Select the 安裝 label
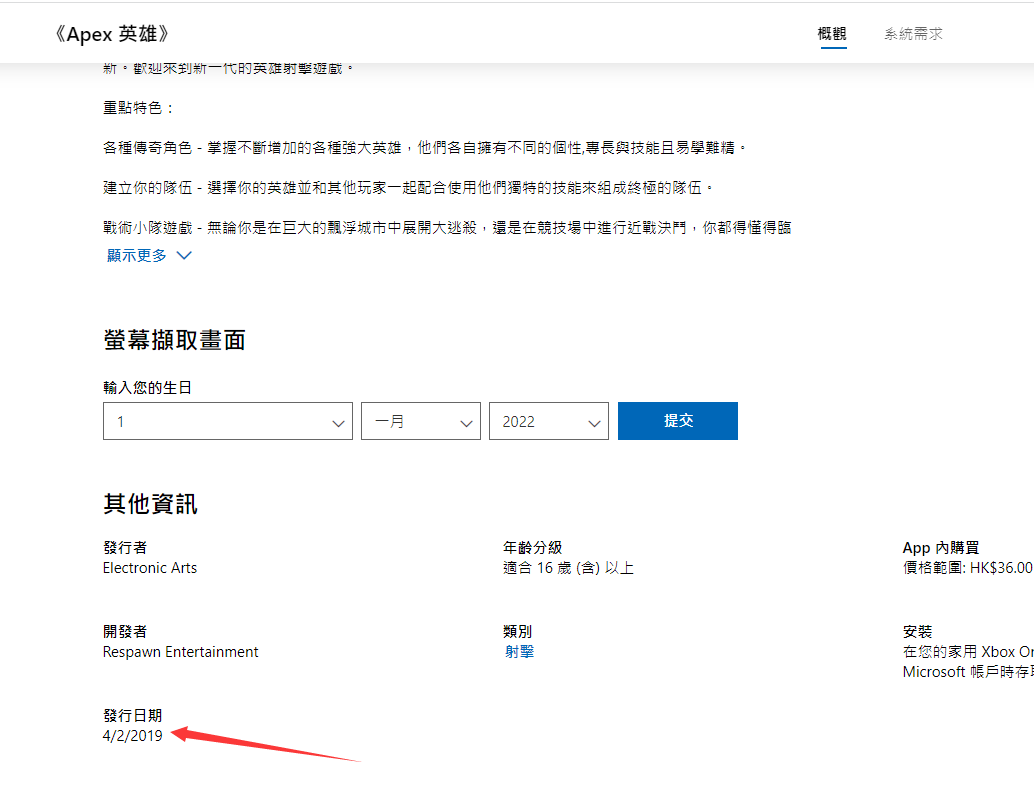The width and height of the screenshot is (1034, 800). (x=917, y=631)
